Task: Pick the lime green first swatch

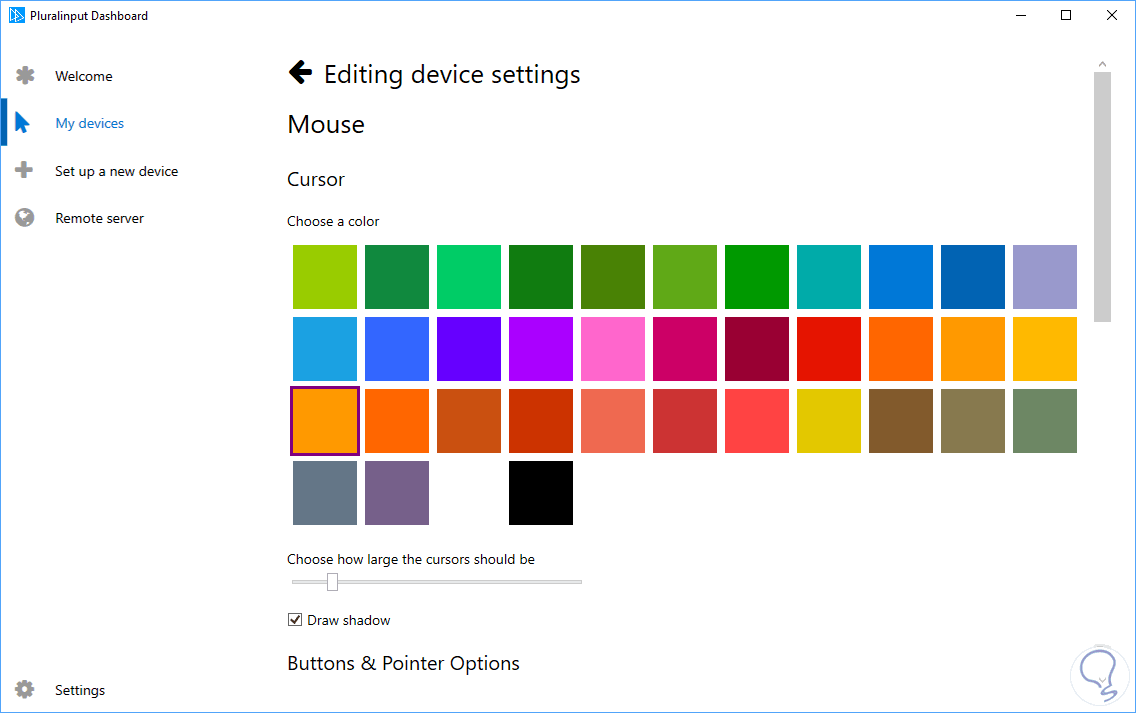Action: pos(325,277)
